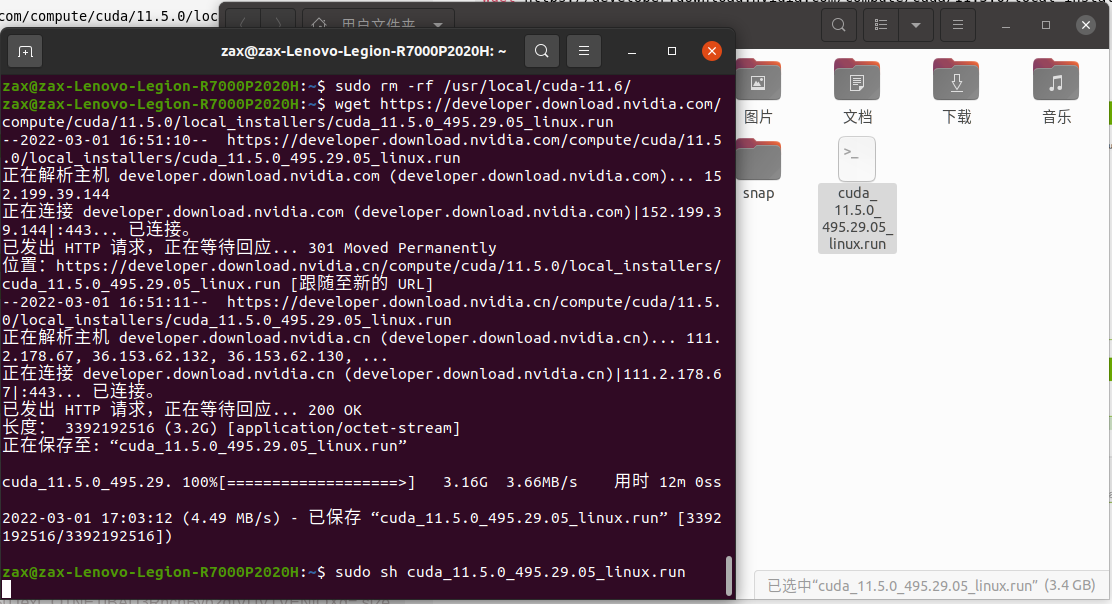Screen dimensions: 1112x604
Task: Minimize the file manager window
Action: point(1006,25)
